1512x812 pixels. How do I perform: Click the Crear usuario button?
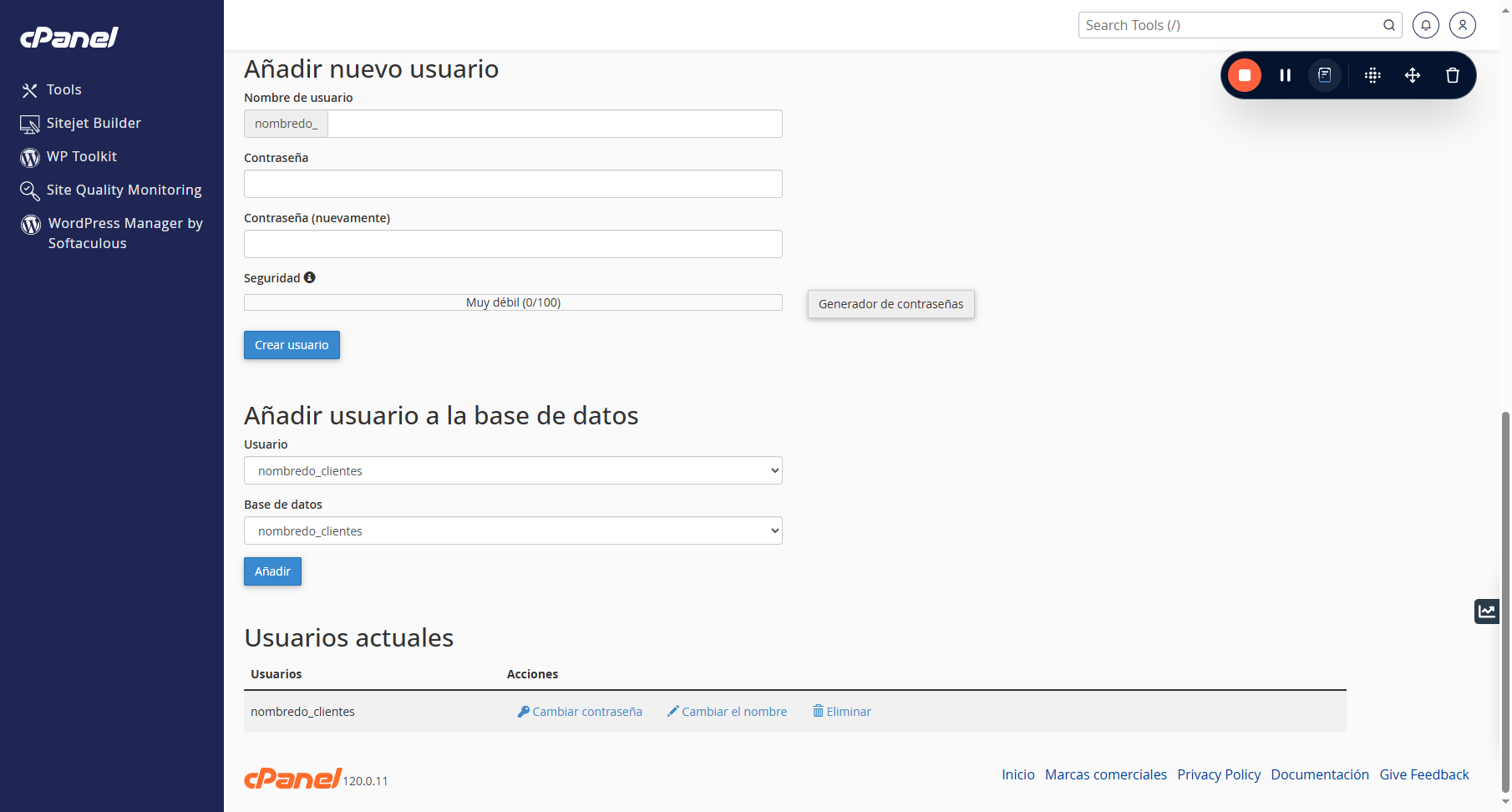(292, 345)
